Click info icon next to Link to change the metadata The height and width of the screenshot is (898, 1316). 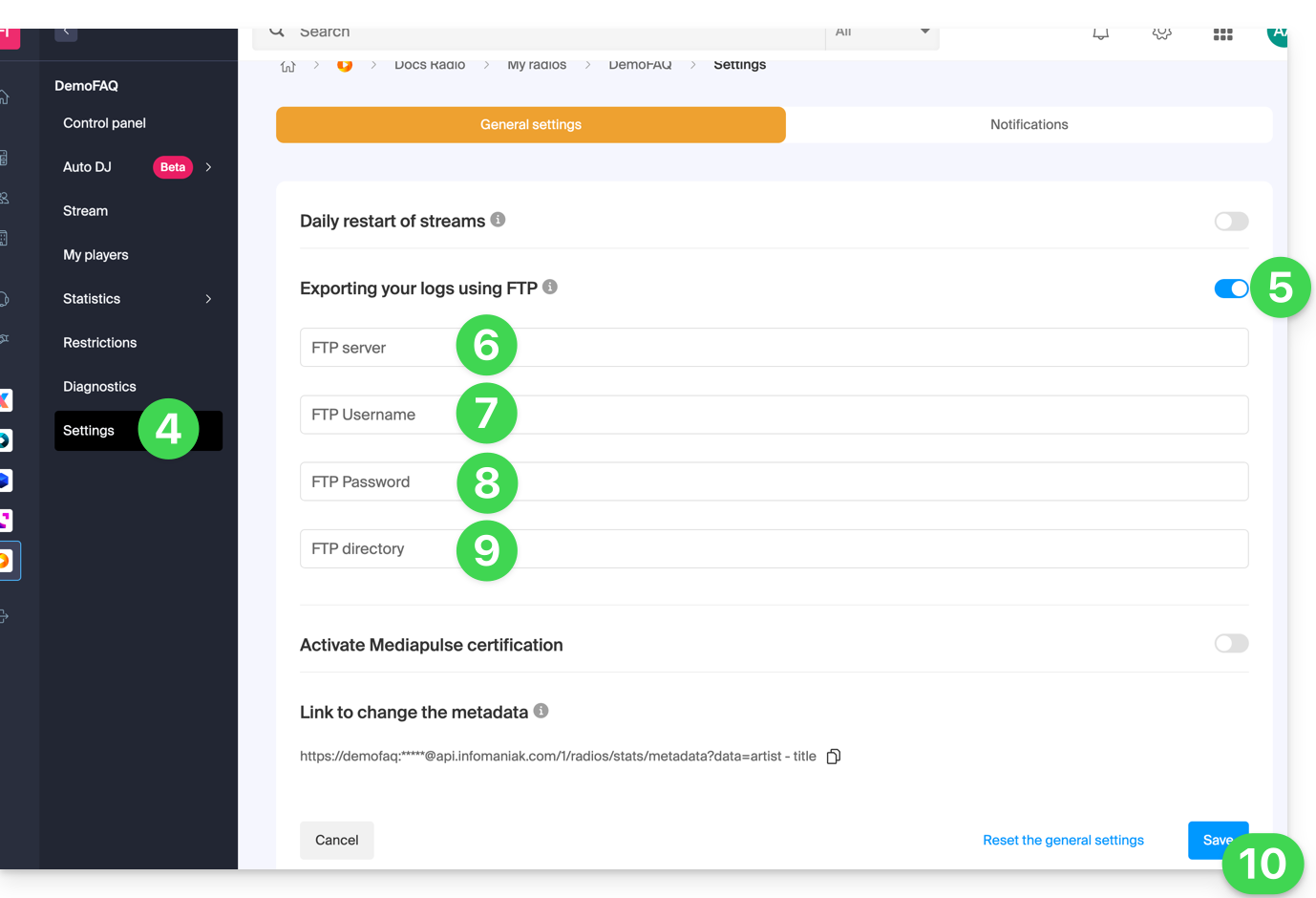click(541, 711)
